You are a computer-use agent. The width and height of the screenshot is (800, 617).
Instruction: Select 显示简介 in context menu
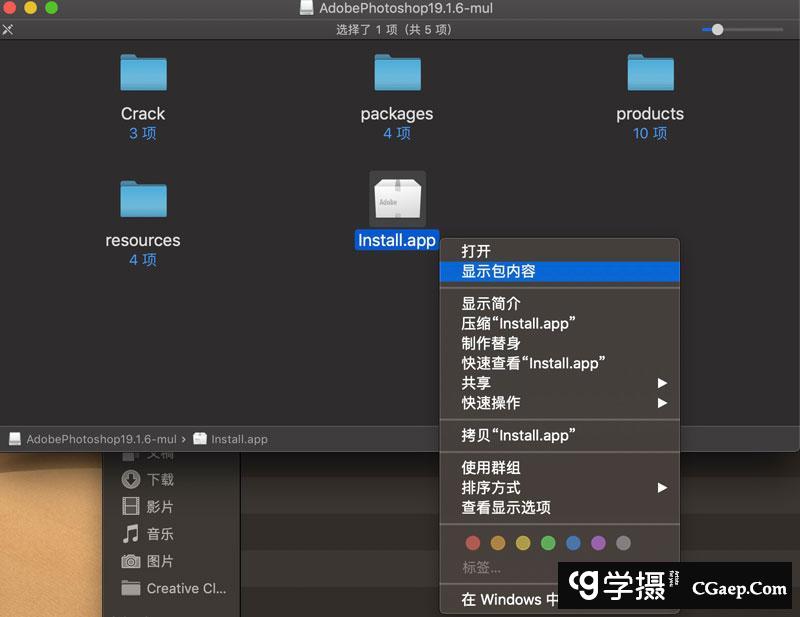pyautogui.click(x=491, y=303)
